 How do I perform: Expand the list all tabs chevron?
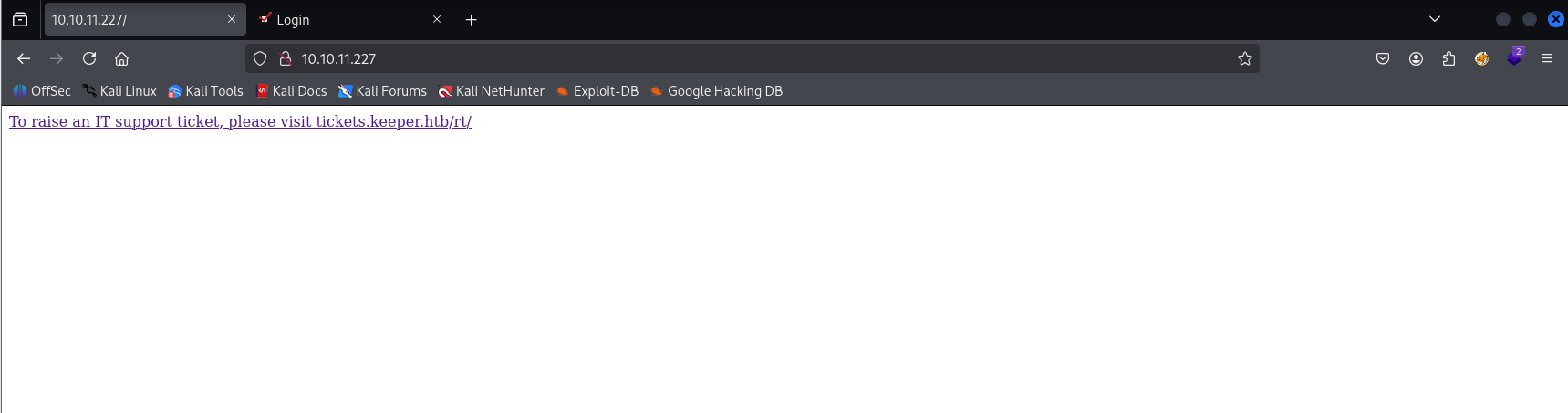click(x=1435, y=19)
